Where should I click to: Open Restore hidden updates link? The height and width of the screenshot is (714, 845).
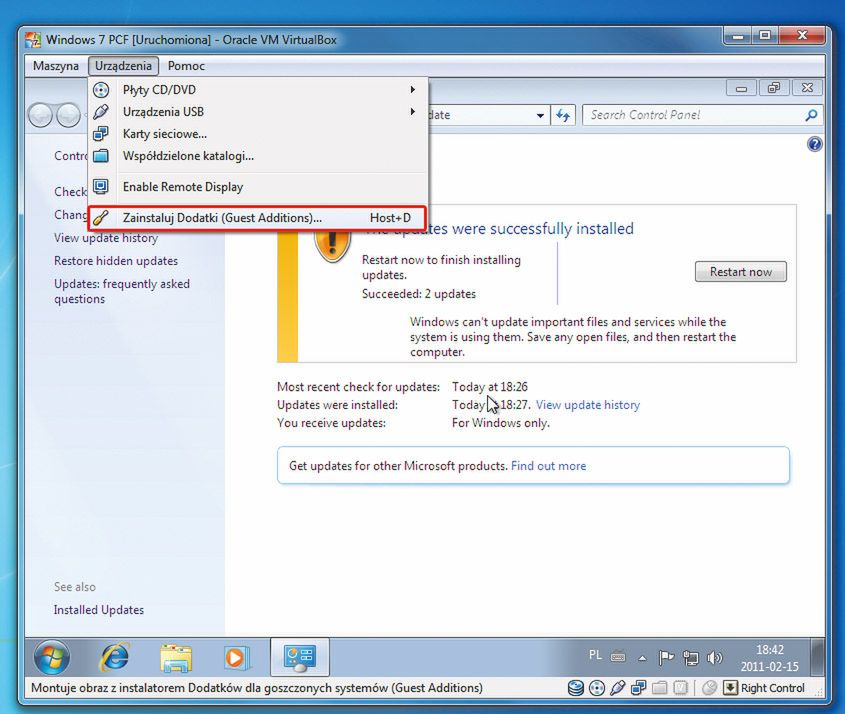coord(116,261)
